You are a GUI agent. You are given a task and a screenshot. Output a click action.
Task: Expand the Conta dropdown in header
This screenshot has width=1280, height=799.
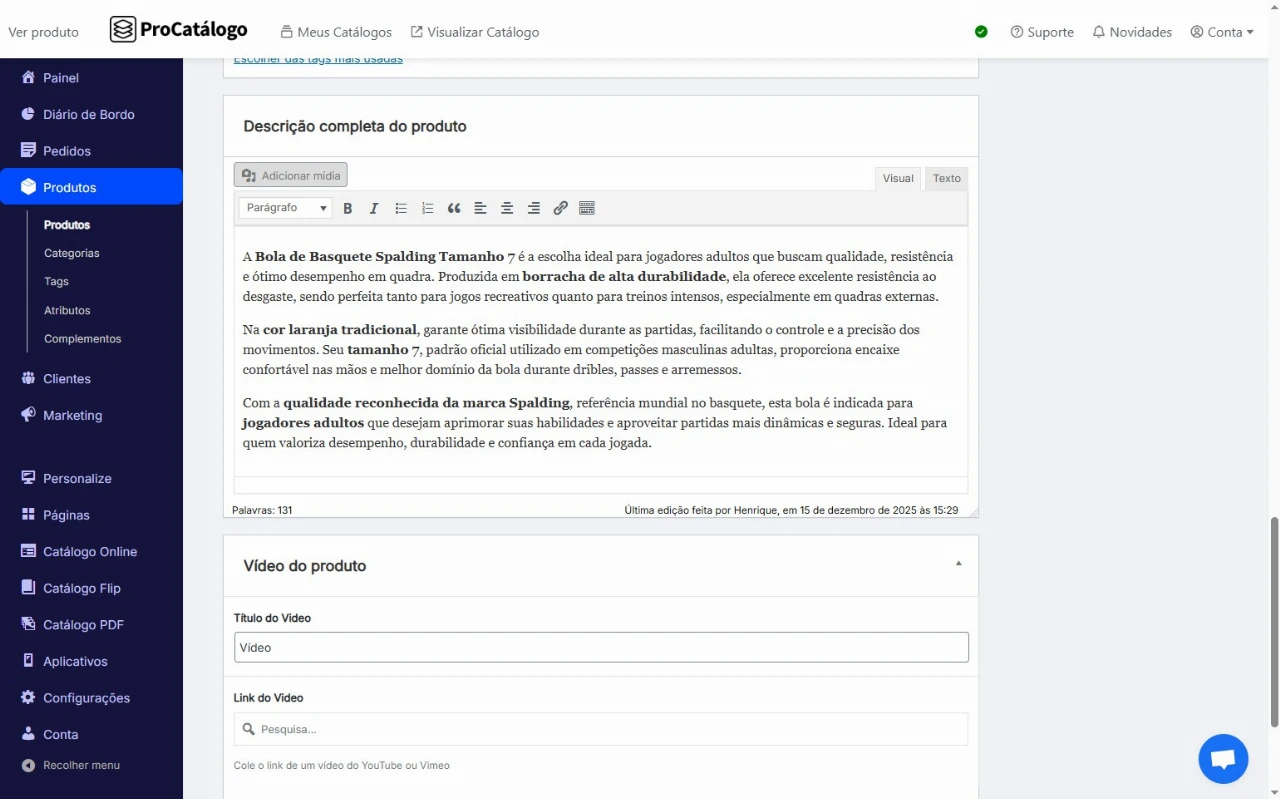[1222, 32]
